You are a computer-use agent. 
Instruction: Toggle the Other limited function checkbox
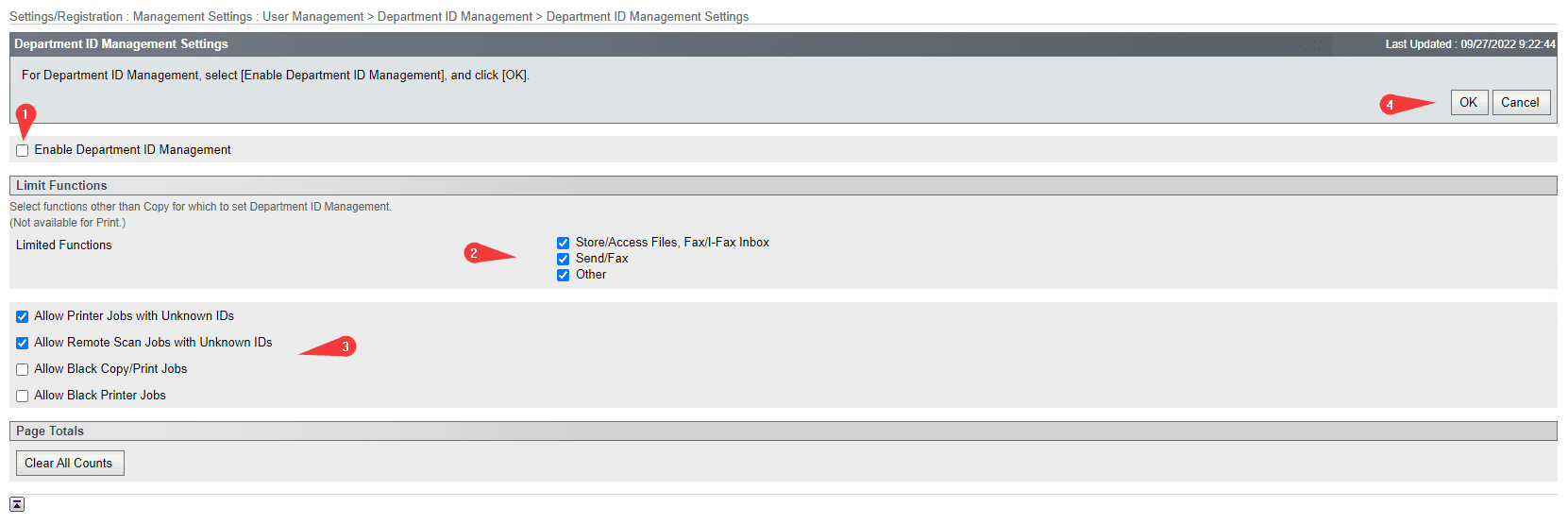(x=564, y=276)
